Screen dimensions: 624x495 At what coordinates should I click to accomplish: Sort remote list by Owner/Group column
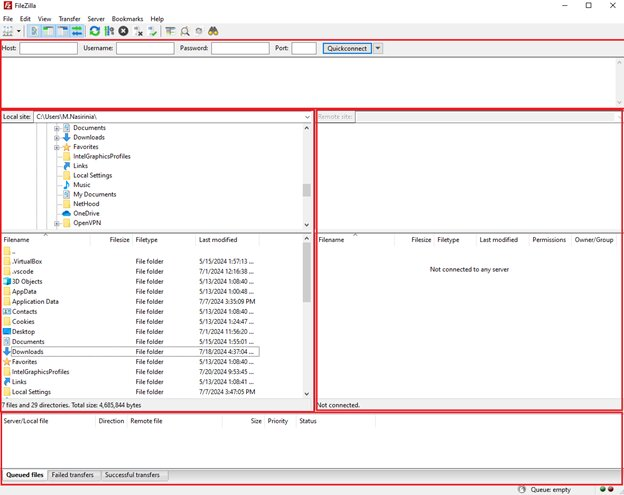(594, 240)
